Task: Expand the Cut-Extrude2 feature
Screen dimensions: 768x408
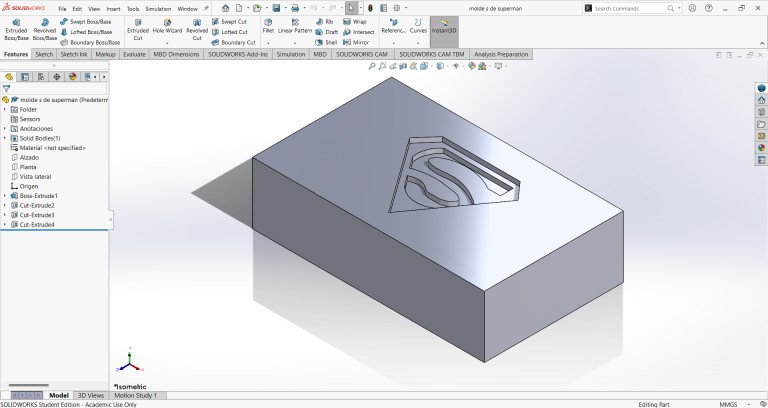Action: point(5,205)
